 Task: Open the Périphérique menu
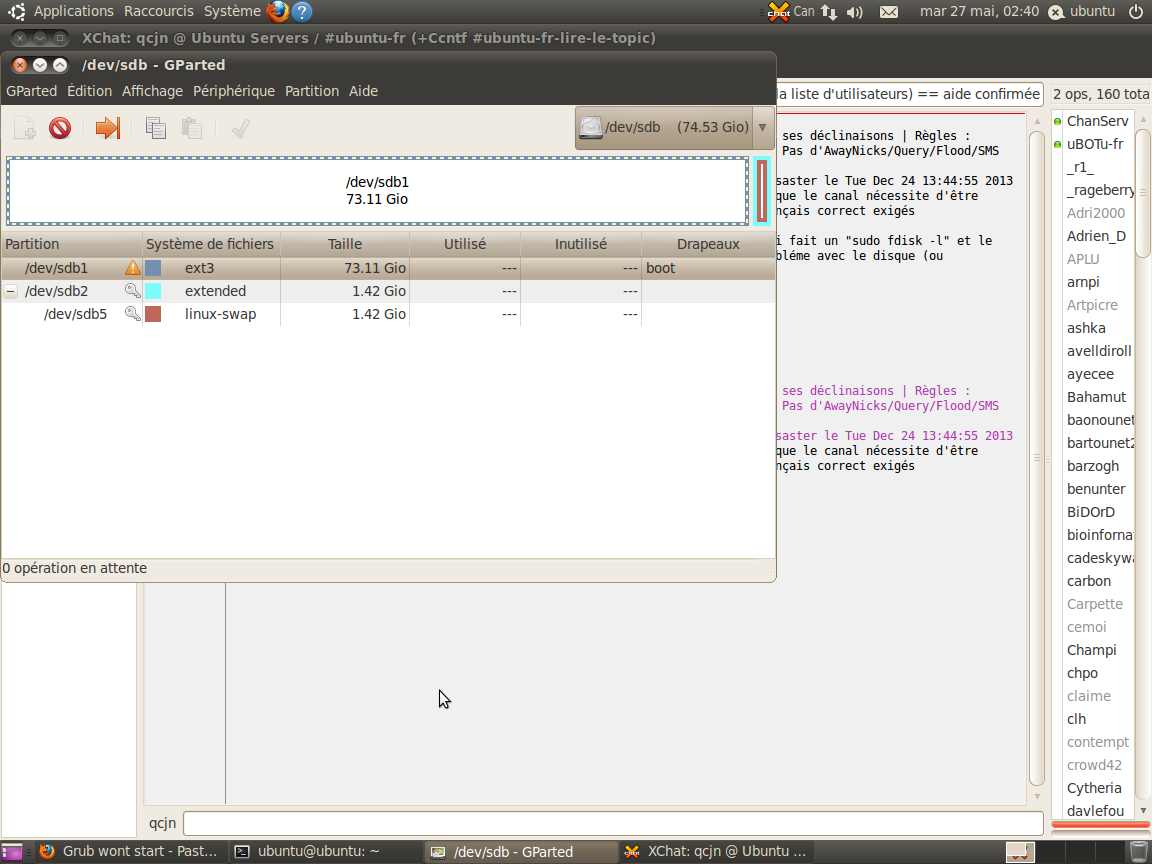point(234,91)
